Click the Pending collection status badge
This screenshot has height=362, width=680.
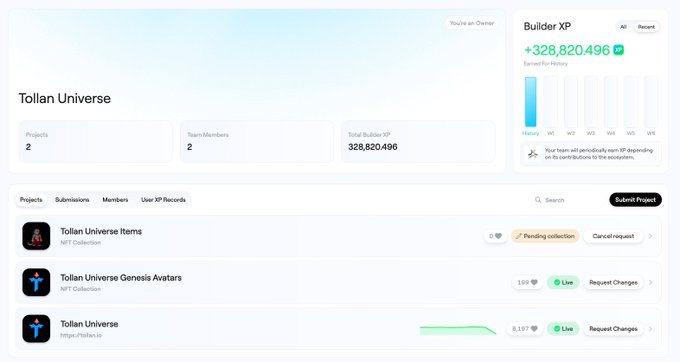click(545, 236)
